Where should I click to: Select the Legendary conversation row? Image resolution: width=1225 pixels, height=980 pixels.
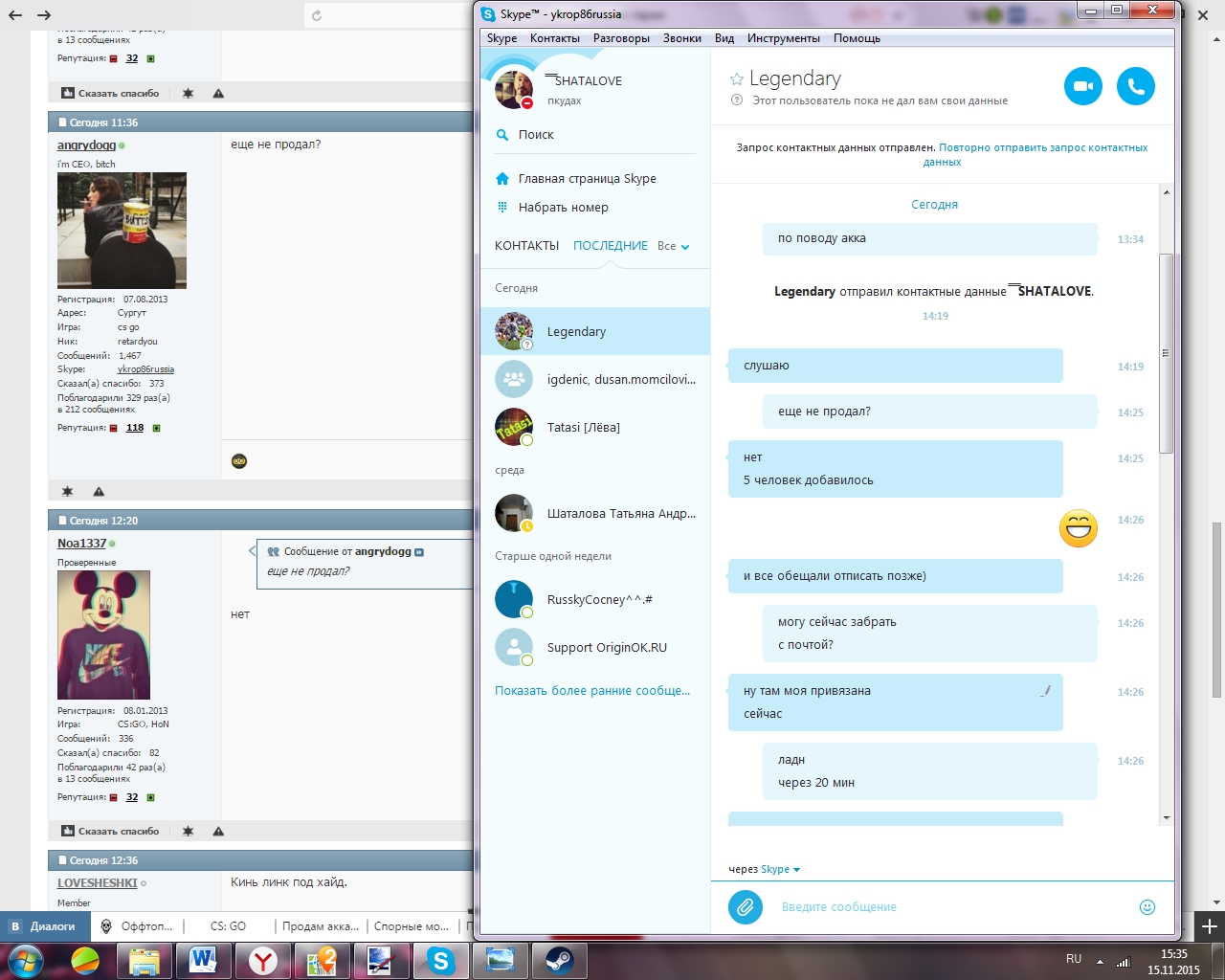pyautogui.click(x=595, y=331)
